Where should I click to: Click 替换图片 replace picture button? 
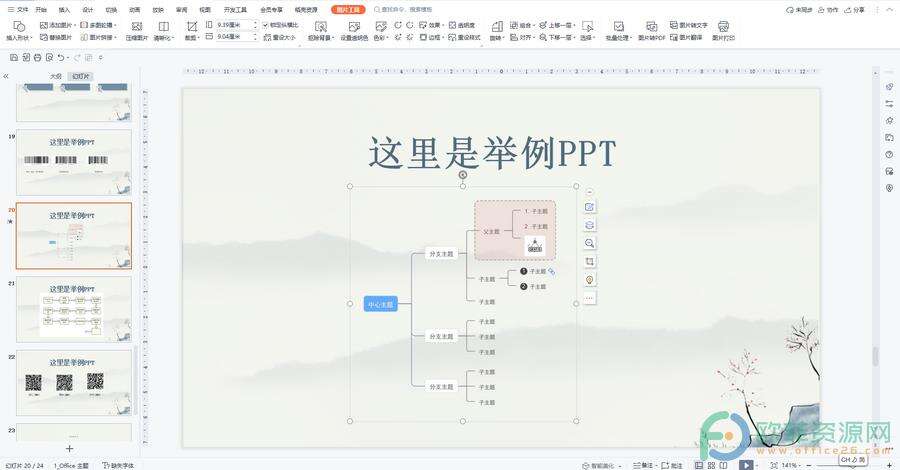56,37
